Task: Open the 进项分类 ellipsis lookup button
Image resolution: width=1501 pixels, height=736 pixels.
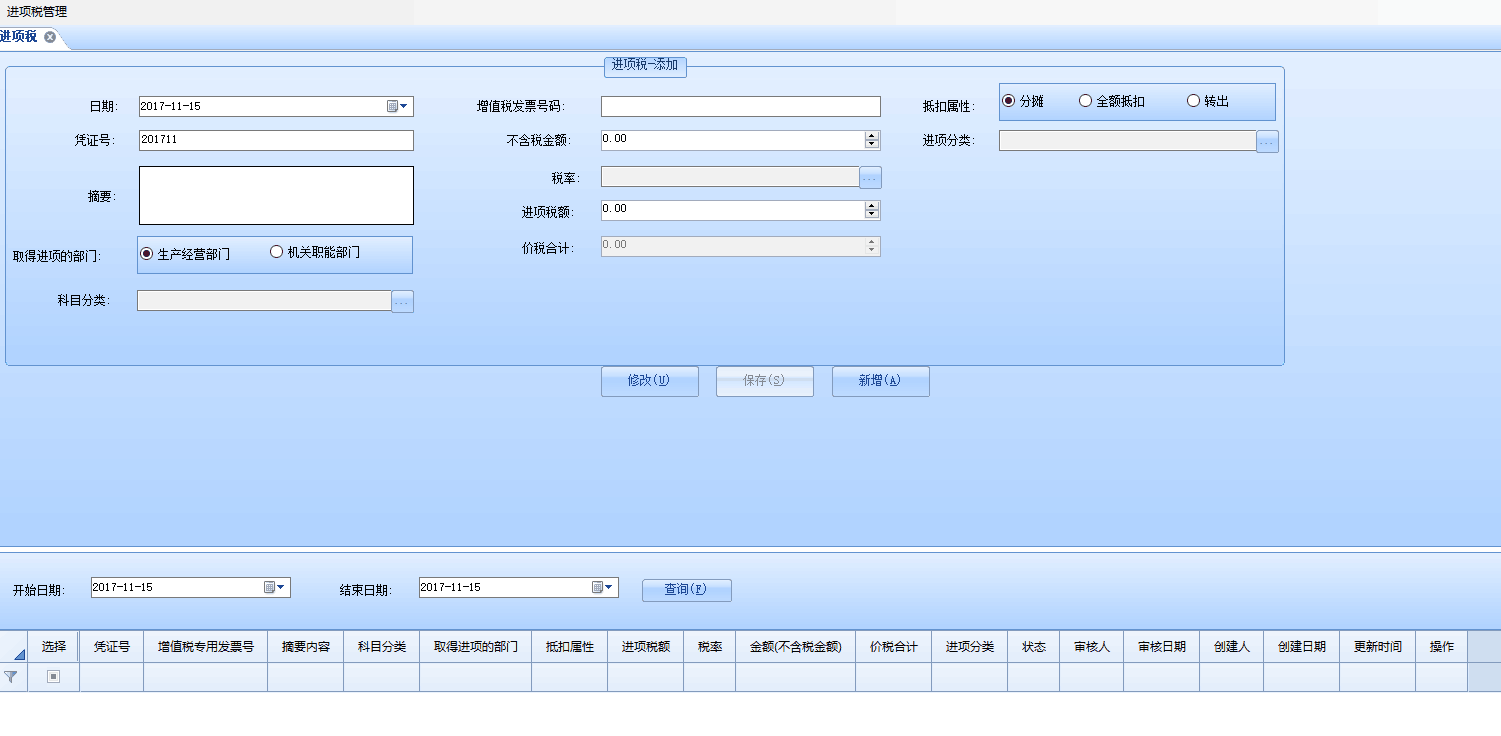Action: pos(1267,142)
